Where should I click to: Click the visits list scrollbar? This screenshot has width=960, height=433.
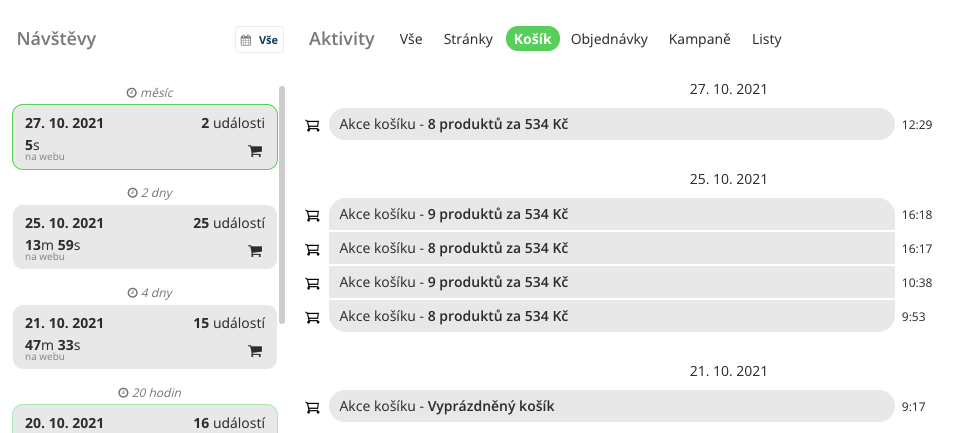tap(282, 200)
